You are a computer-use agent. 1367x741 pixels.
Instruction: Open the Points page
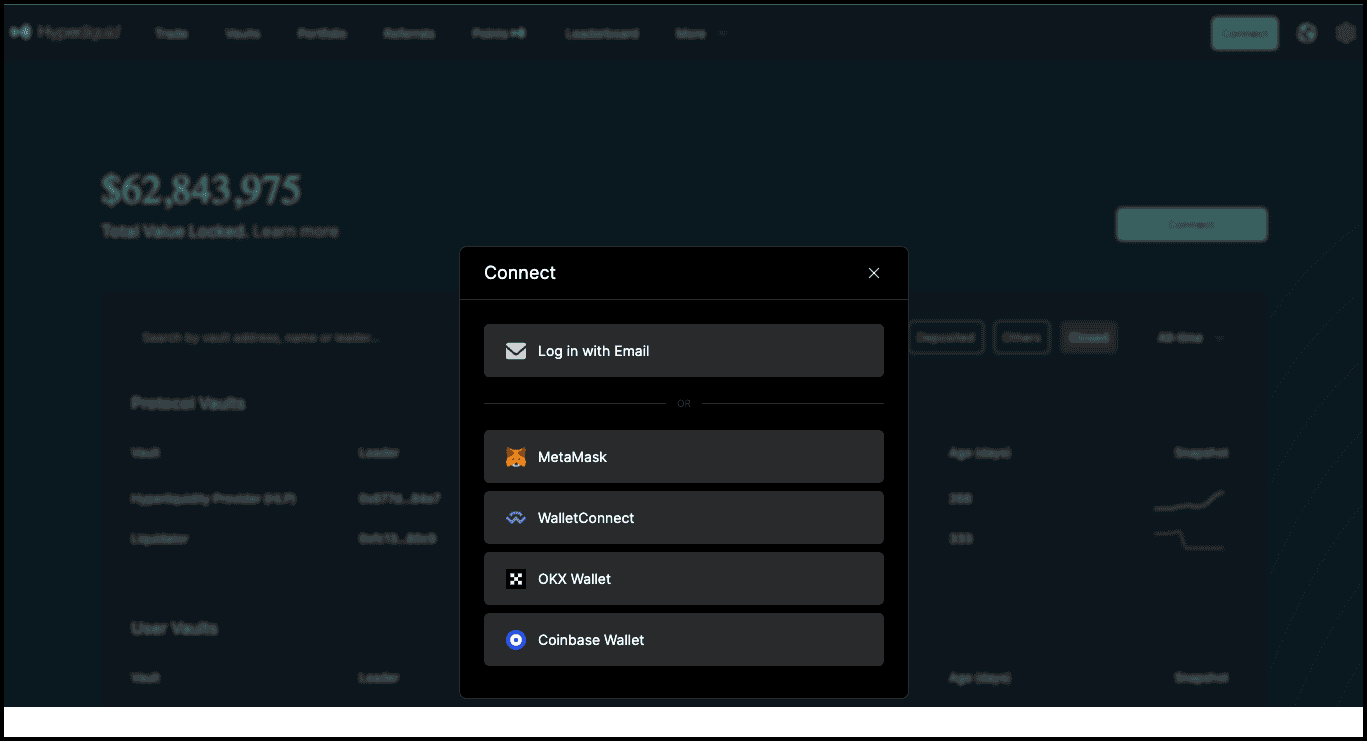coord(498,34)
